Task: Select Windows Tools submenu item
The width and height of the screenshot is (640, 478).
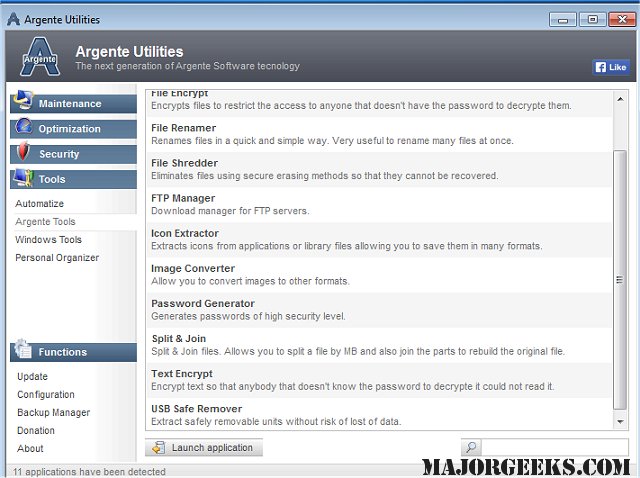Action: pos(49,240)
